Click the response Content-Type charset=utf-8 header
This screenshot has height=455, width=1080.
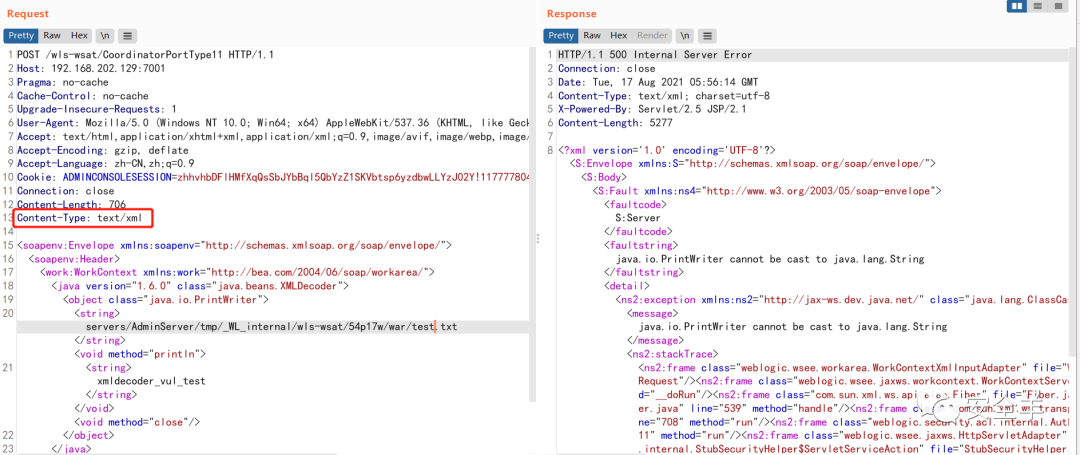click(x=664, y=96)
